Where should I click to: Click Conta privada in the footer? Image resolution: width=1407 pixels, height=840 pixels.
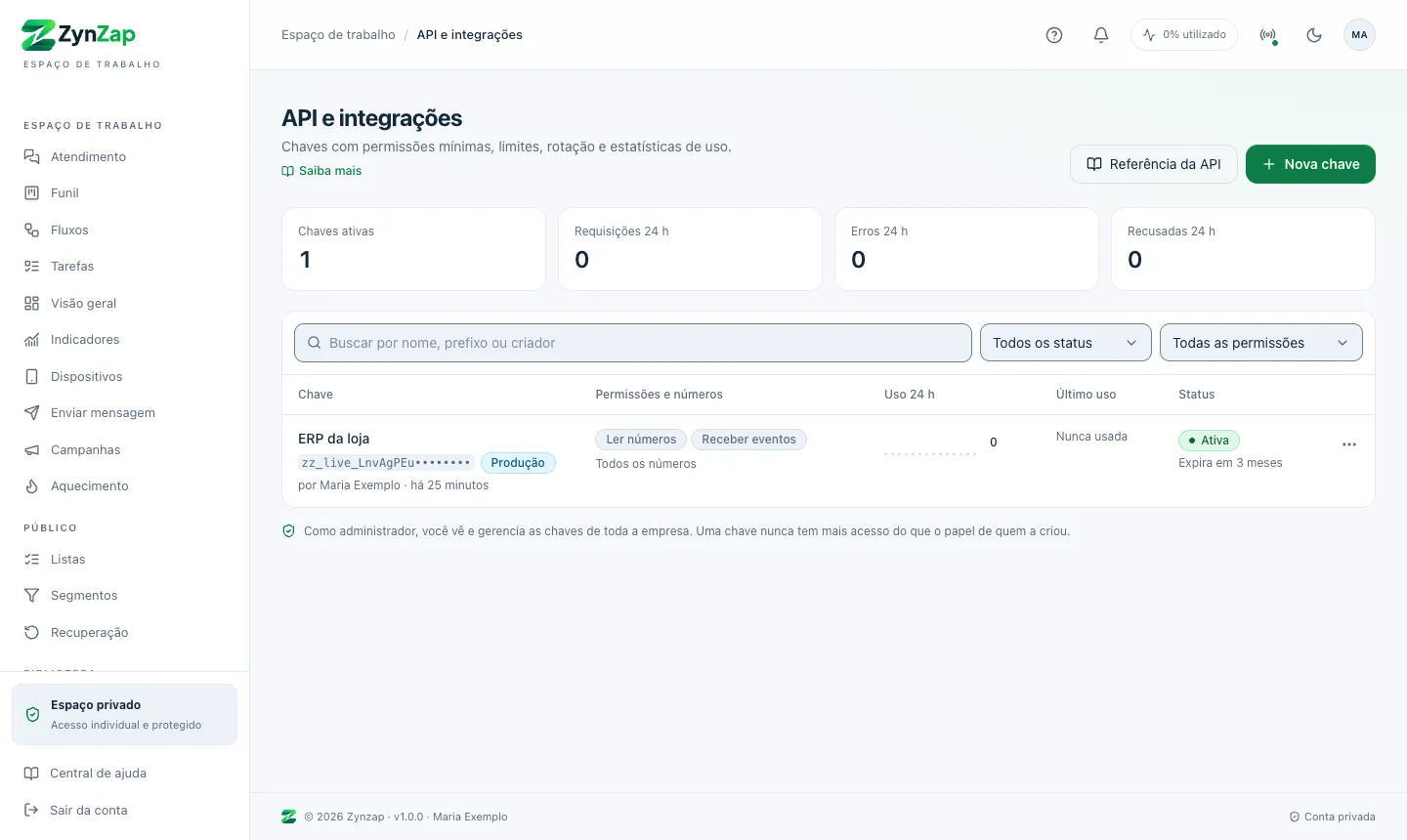pos(1332,817)
